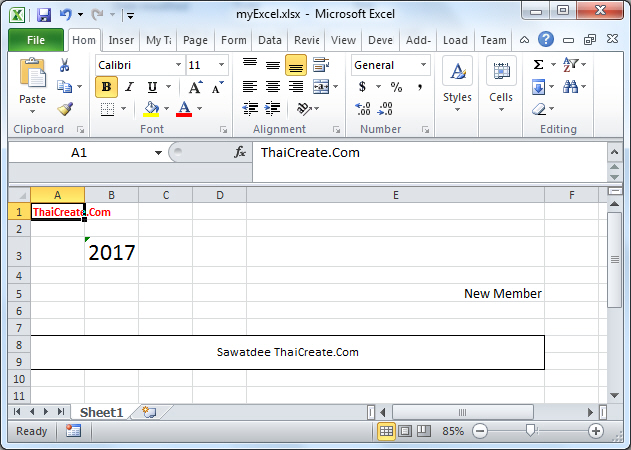
Task: Open the Calibri font name dropdown
Action: 178,65
